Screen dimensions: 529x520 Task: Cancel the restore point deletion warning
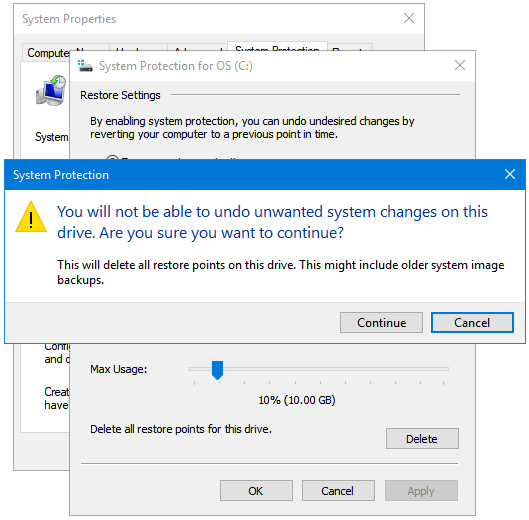(x=472, y=323)
